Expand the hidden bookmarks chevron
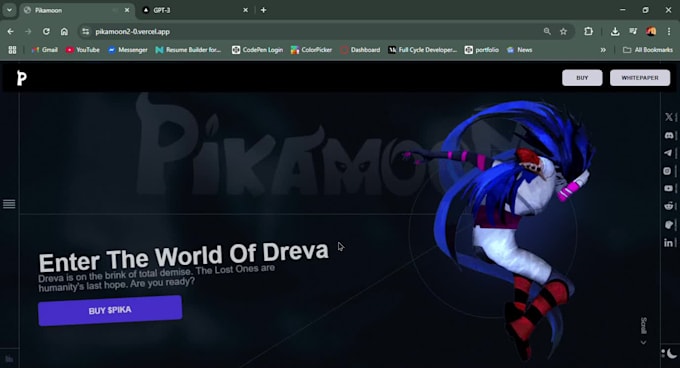This screenshot has width=680, height=368. click(x=603, y=50)
